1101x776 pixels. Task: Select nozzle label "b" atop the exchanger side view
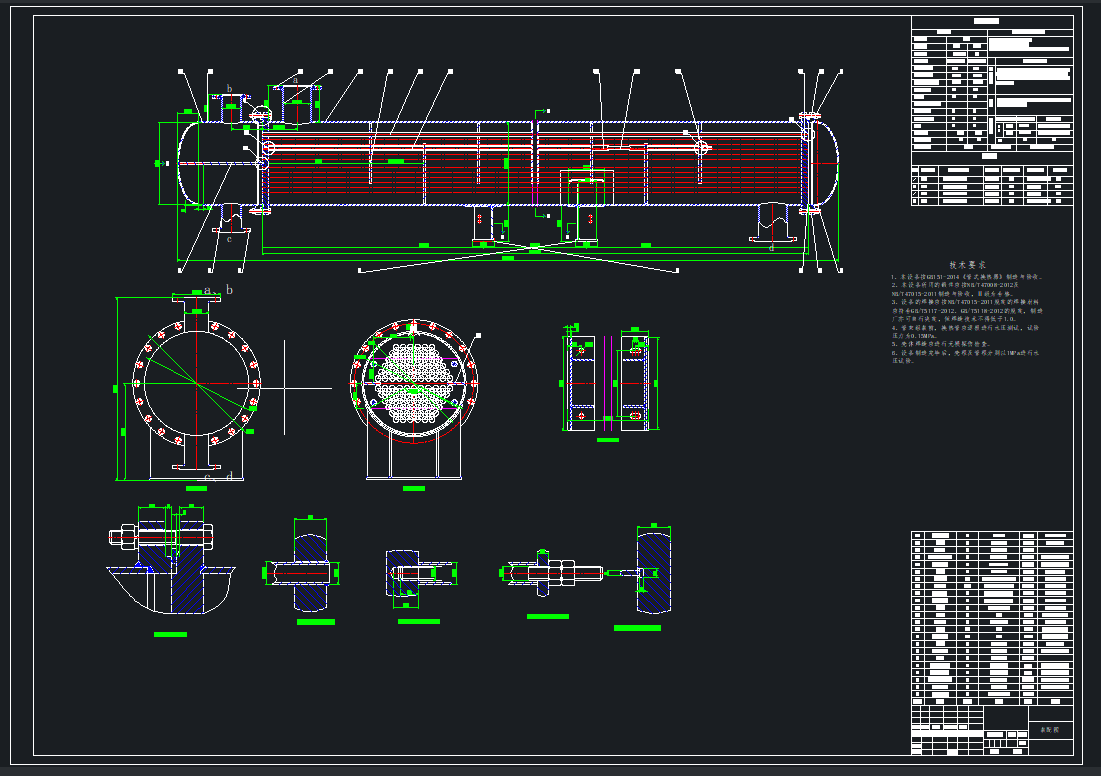229,89
